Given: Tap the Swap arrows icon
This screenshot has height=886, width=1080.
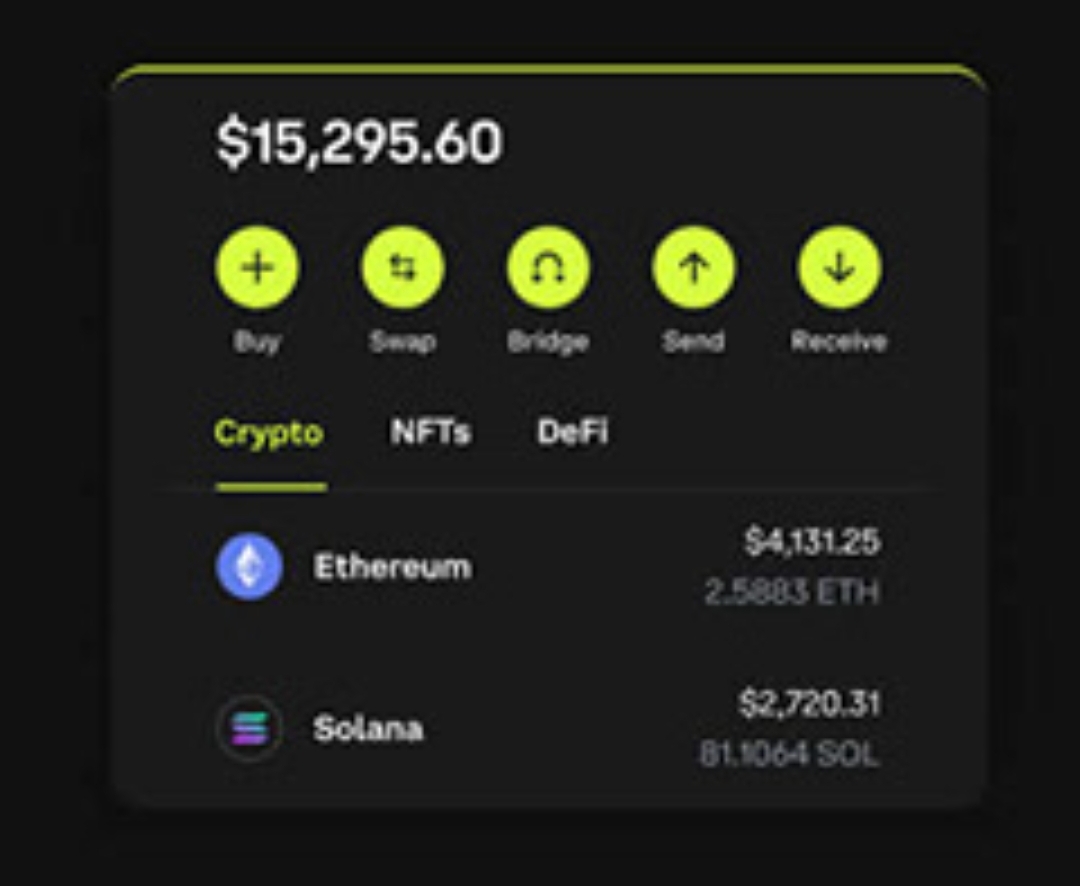Looking at the screenshot, I should click(402, 268).
